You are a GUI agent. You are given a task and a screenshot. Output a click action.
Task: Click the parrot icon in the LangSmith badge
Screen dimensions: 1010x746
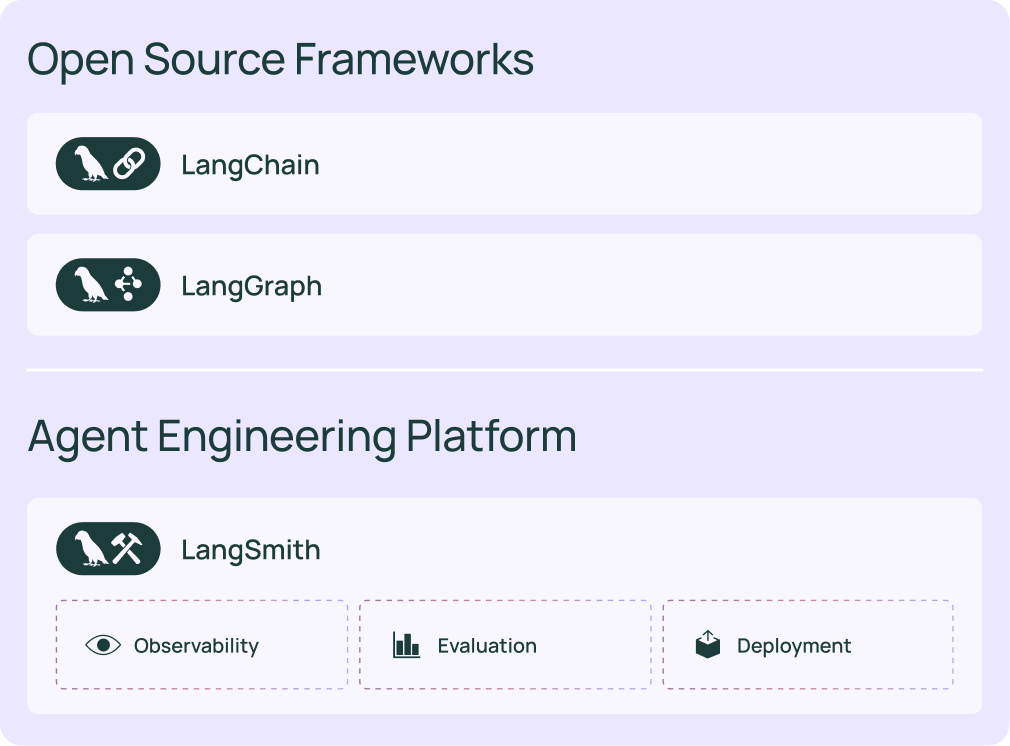click(91, 549)
